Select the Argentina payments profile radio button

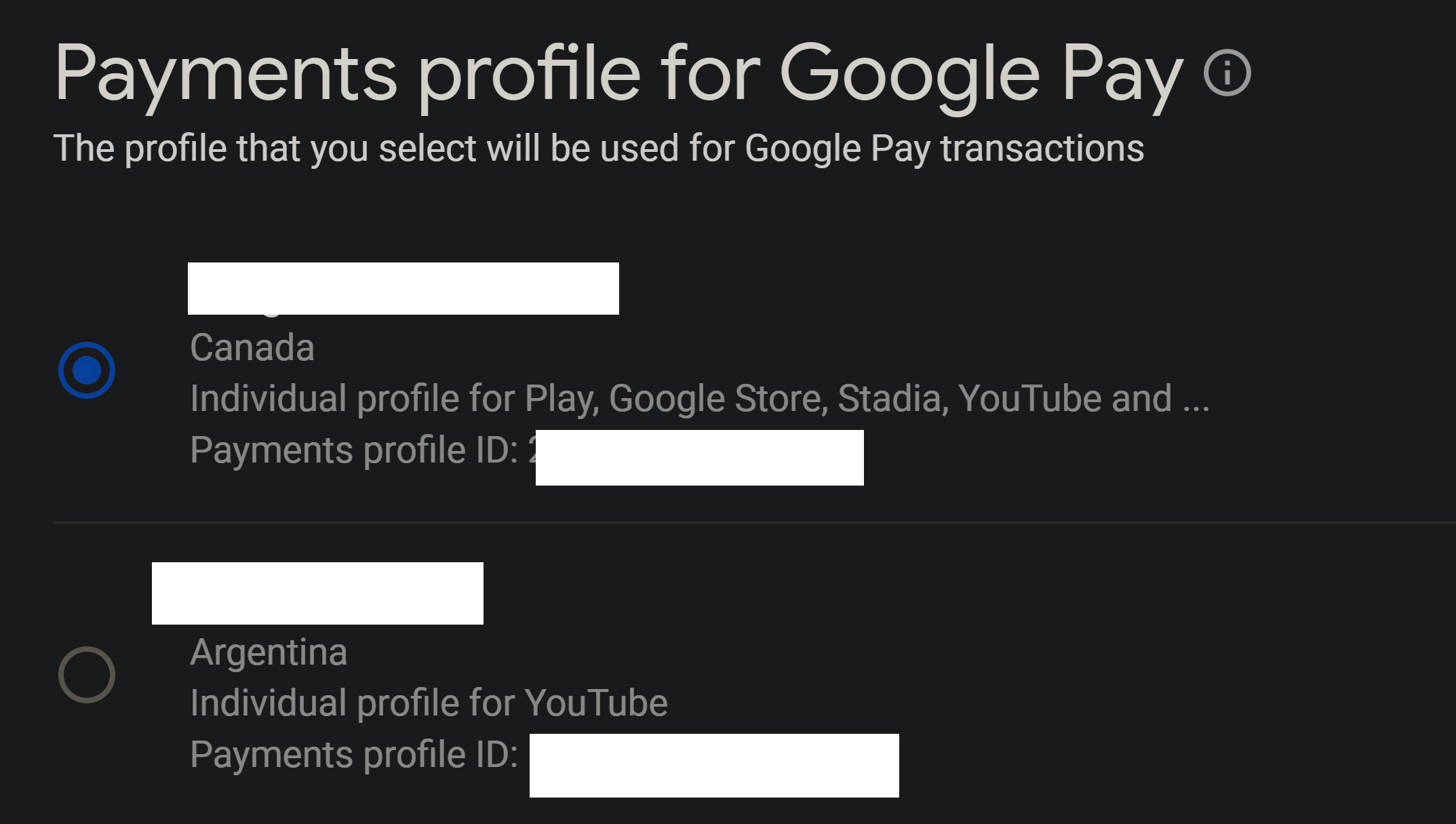tap(87, 675)
